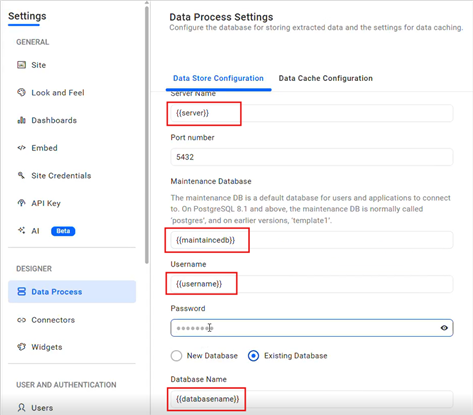Open the Connectors settings label
473x415 pixels.
[x=53, y=320]
